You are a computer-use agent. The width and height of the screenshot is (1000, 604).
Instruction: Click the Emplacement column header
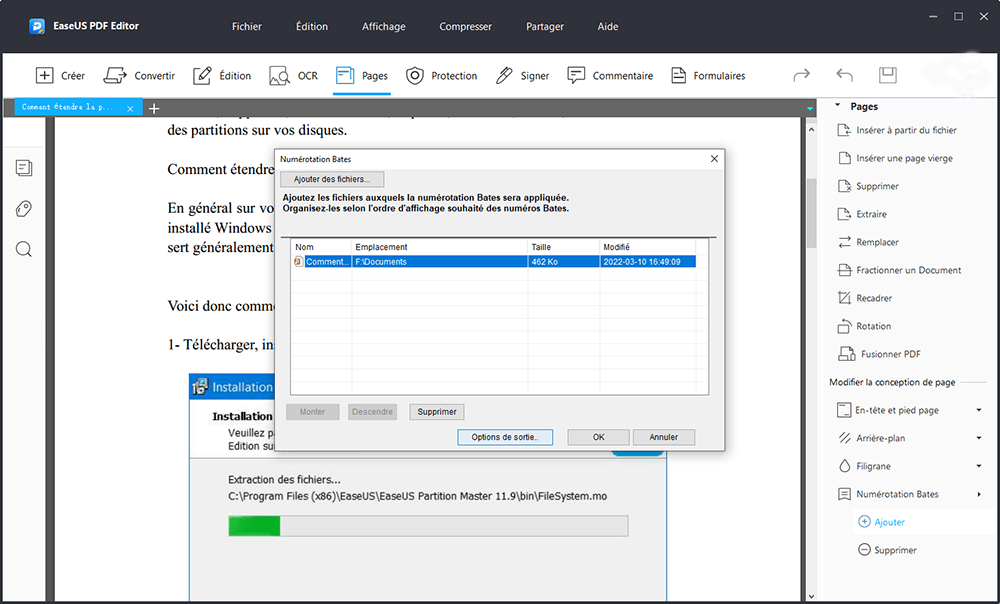[439, 247]
